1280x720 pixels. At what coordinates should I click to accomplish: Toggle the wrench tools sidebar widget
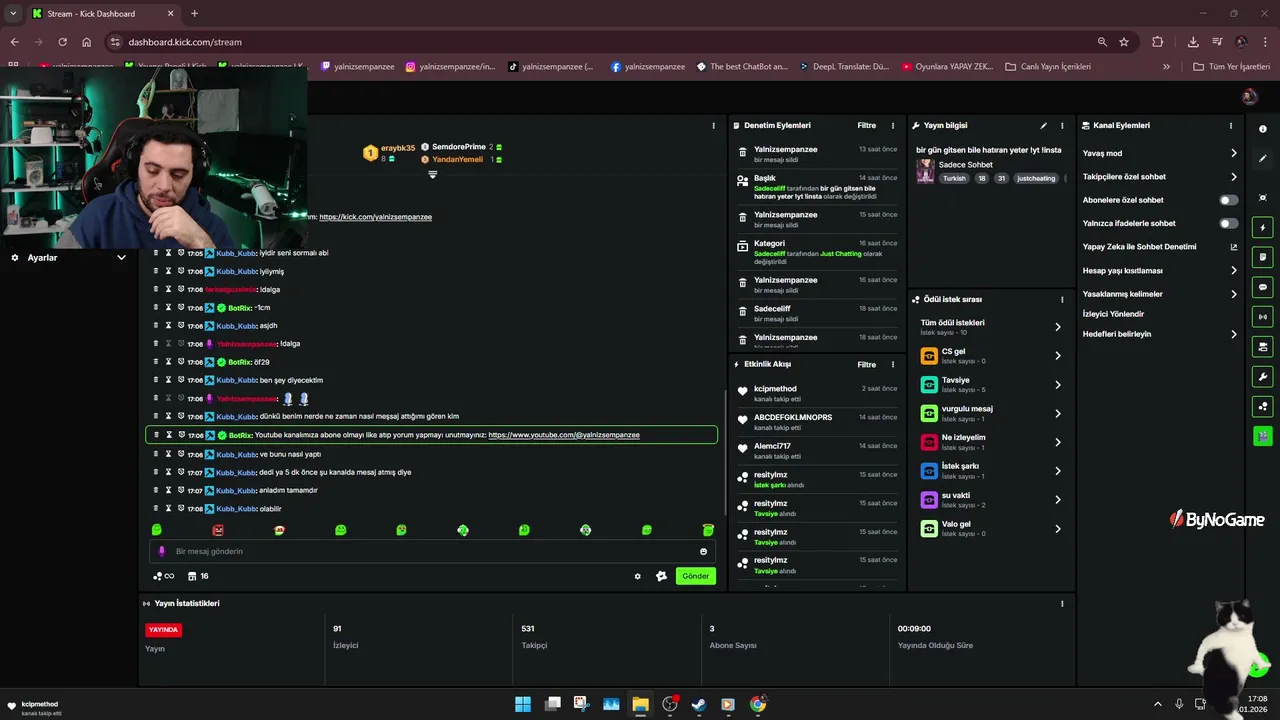point(1262,377)
